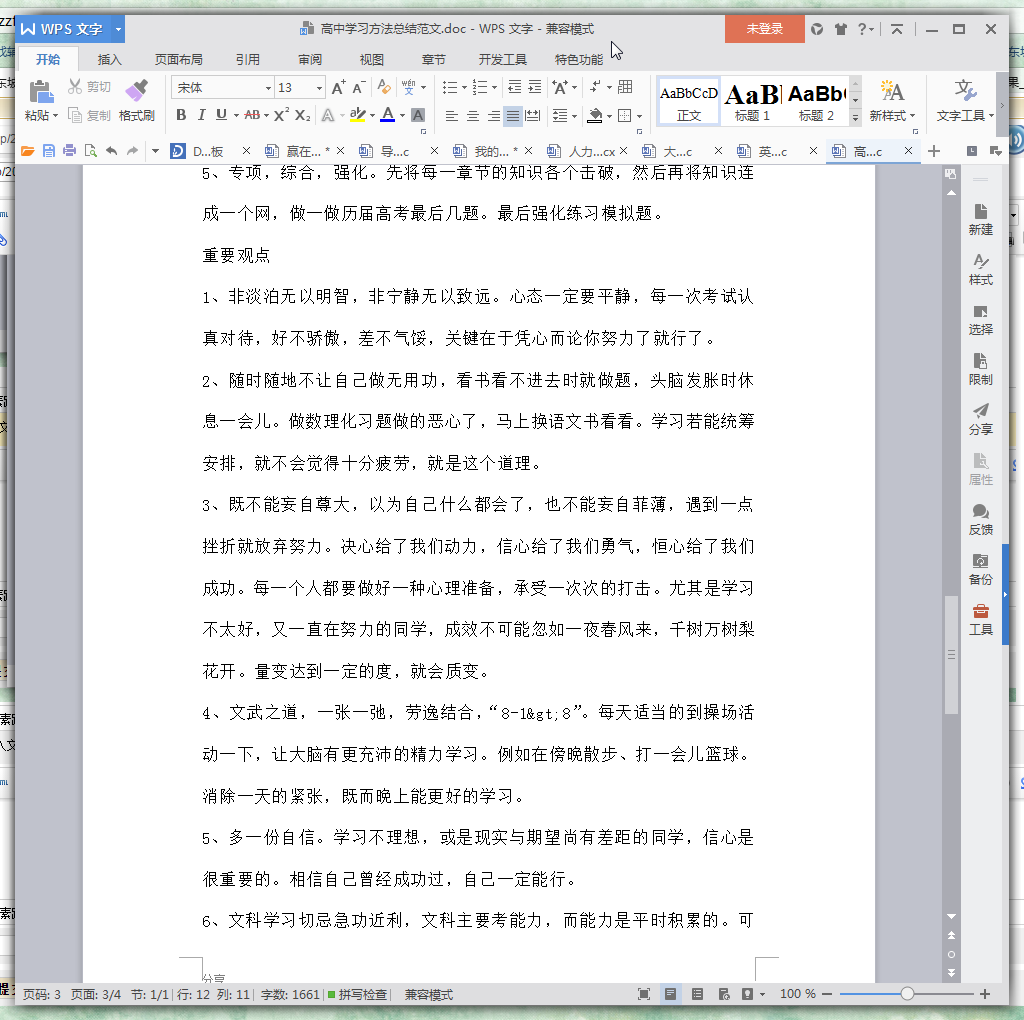Center-align the paragraph
The height and width of the screenshot is (1020, 1024).
tap(473, 116)
